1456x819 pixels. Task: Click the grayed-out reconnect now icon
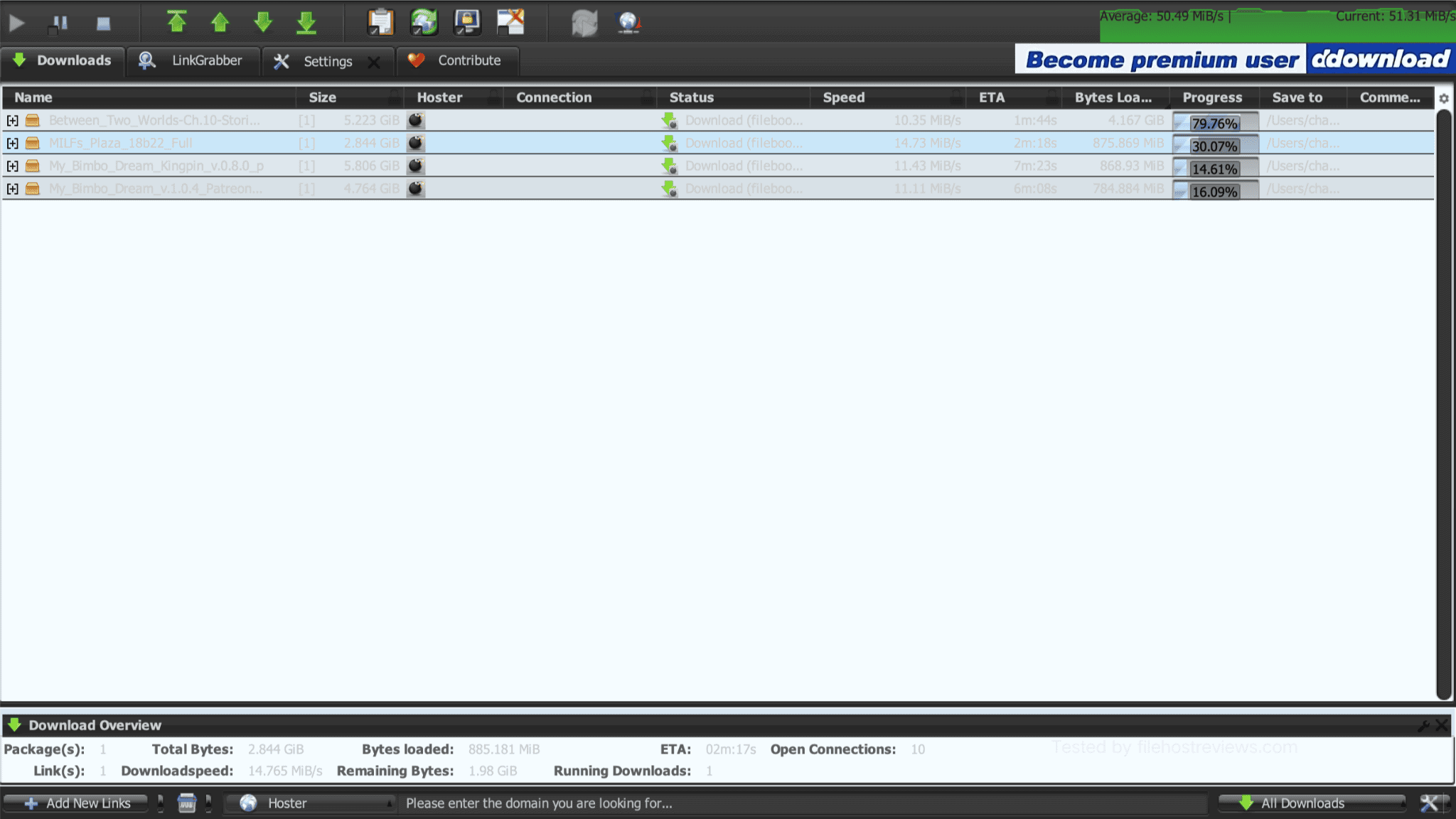[x=584, y=23]
